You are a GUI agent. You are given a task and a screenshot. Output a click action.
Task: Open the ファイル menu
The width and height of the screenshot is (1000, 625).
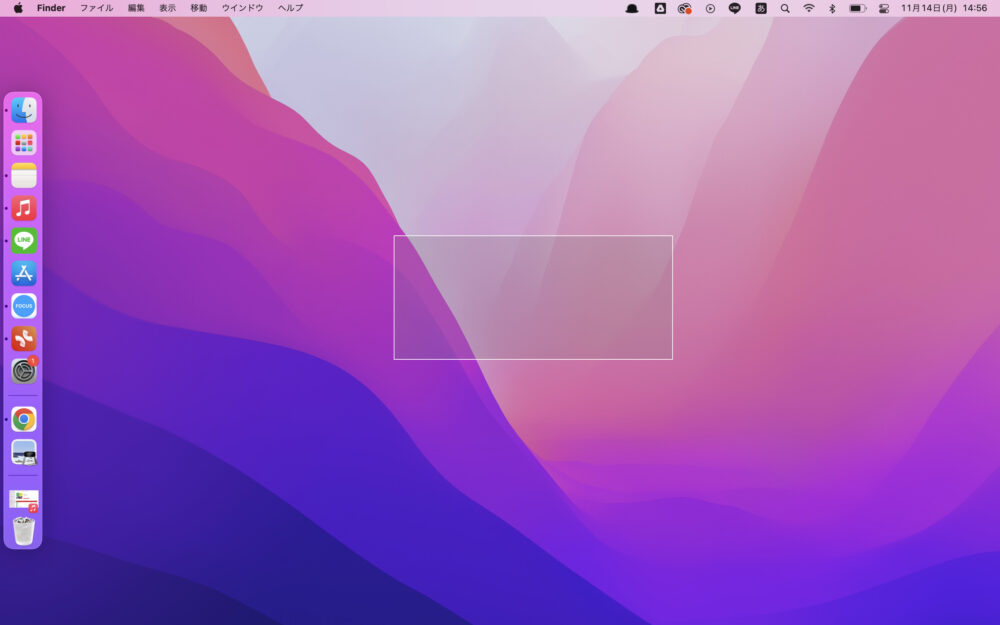96,8
